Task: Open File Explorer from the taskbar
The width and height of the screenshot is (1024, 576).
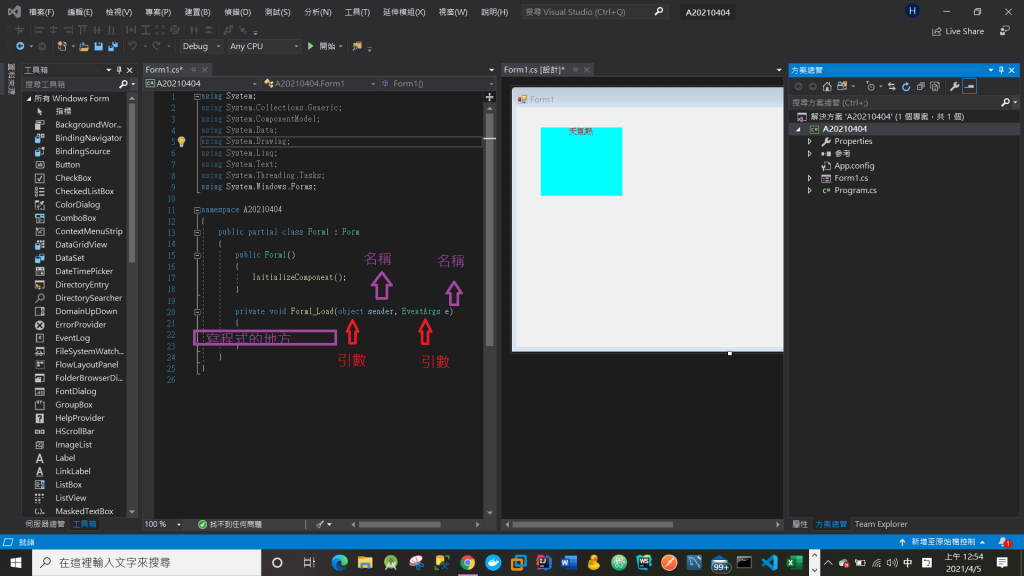Action: [x=365, y=562]
